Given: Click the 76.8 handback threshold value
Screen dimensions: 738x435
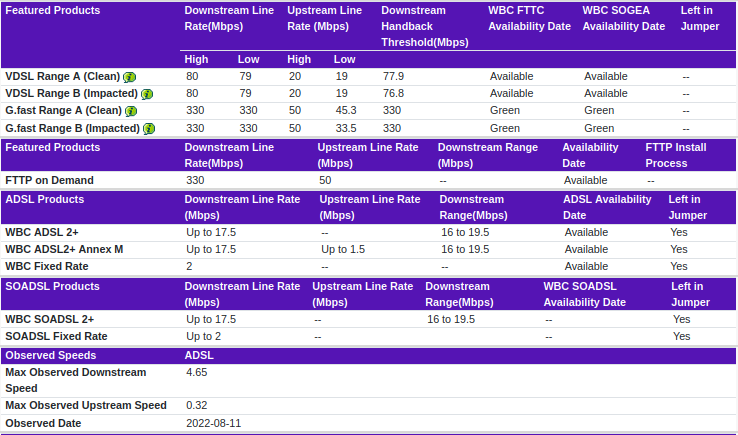Looking at the screenshot, I should pyautogui.click(x=393, y=93).
